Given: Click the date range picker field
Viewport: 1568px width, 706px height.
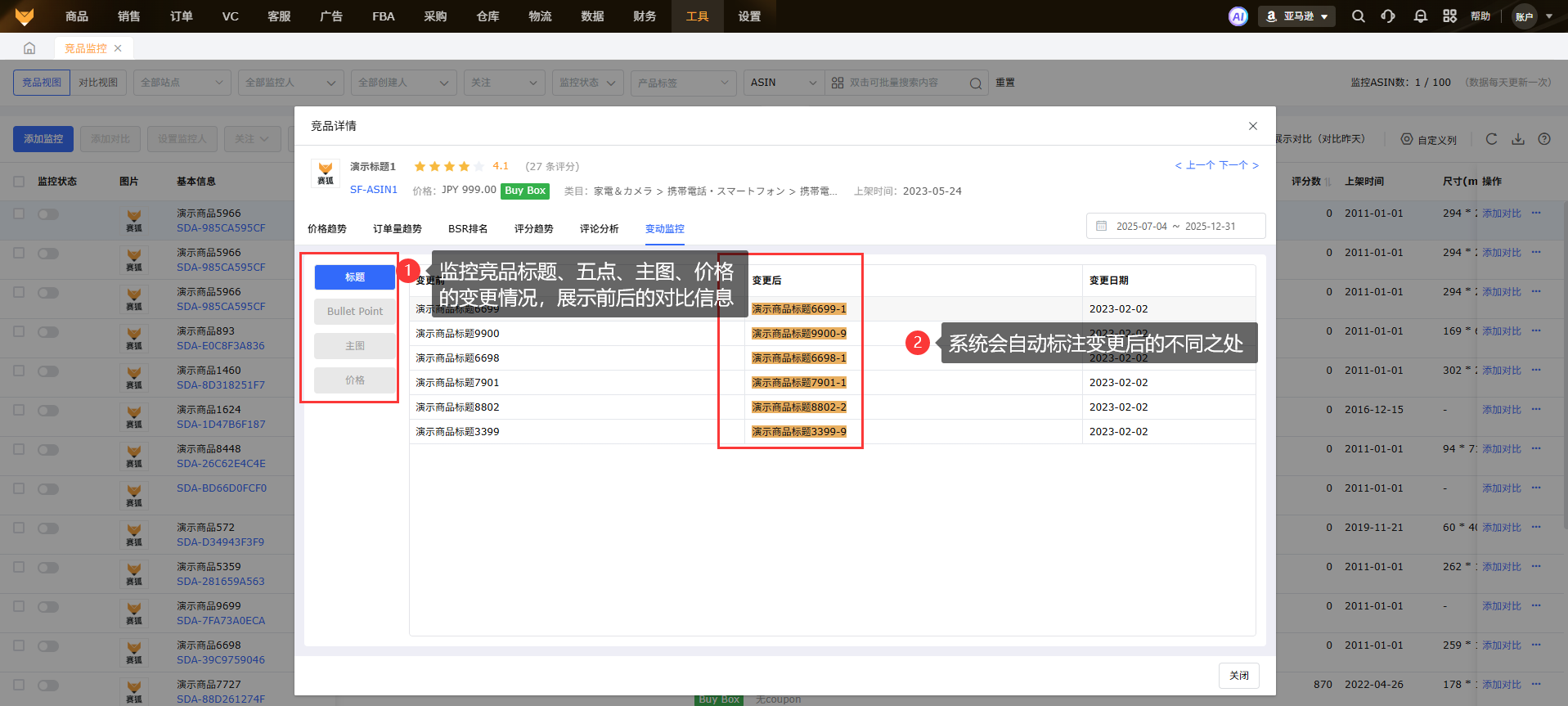Looking at the screenshot, I should pyautogui.click(x=1175, y=227).
